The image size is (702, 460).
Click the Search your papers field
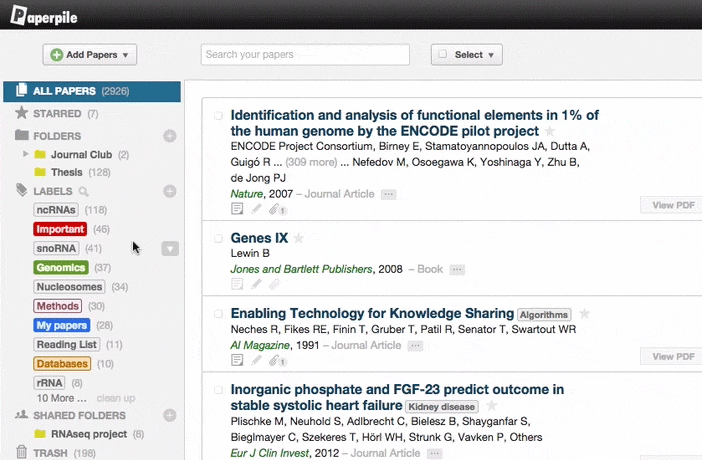[305, 55]
